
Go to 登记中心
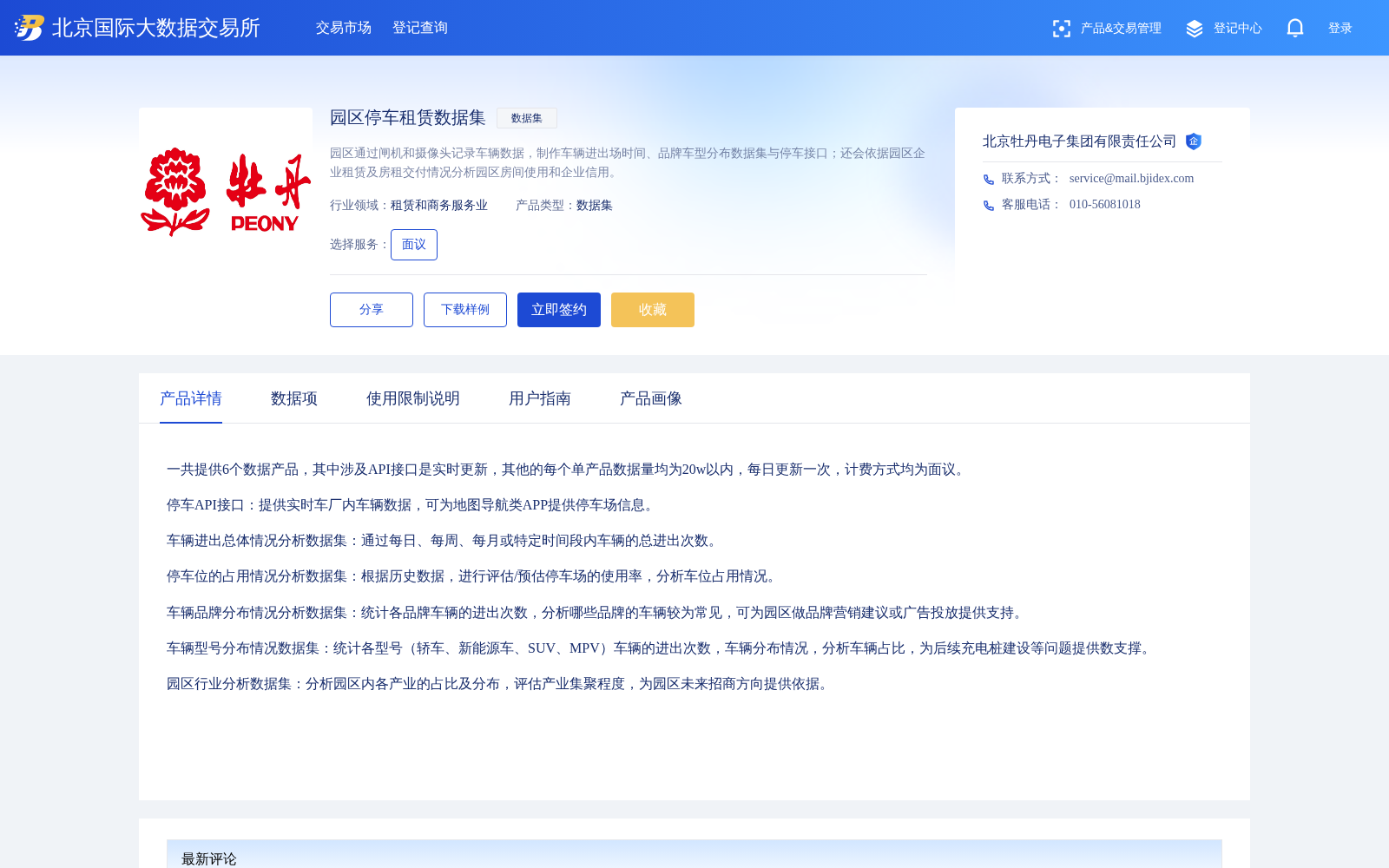(1238, 29)
